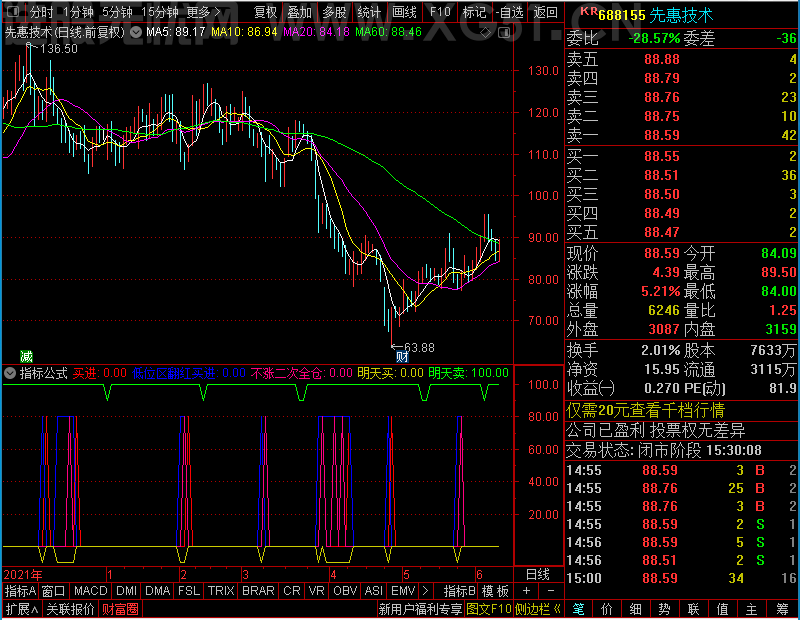
Task: Open the 联 linked tab
Action: pyautogui.click(x=693, y=609)
